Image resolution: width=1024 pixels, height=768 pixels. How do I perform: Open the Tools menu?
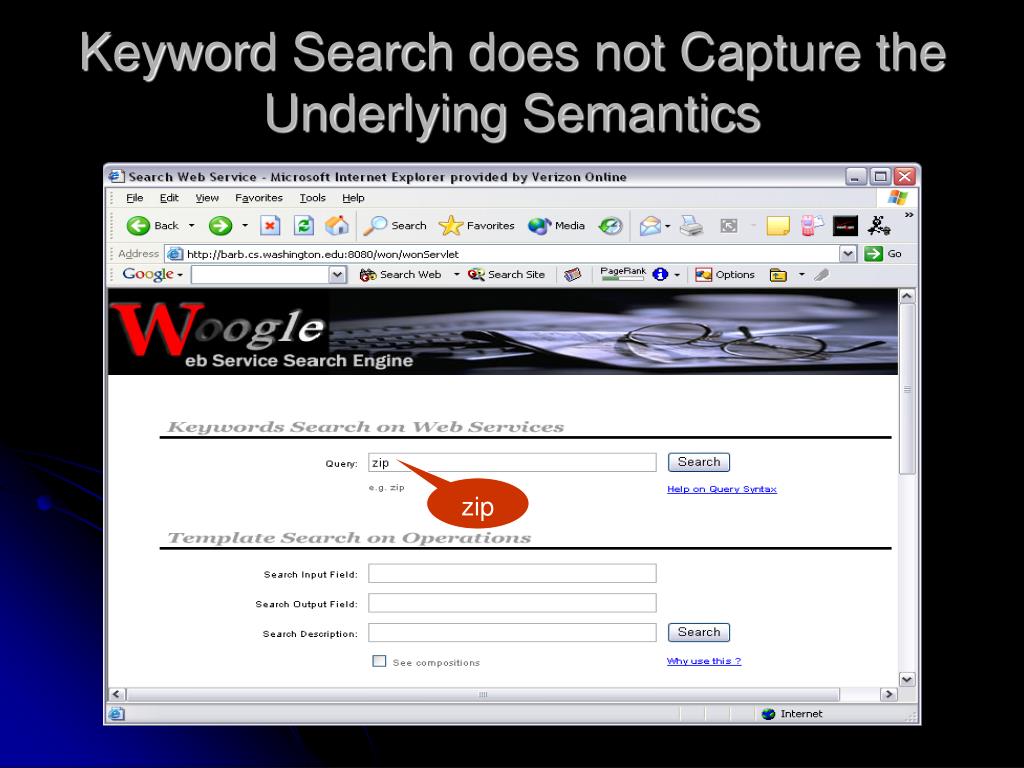pos(312,198)
